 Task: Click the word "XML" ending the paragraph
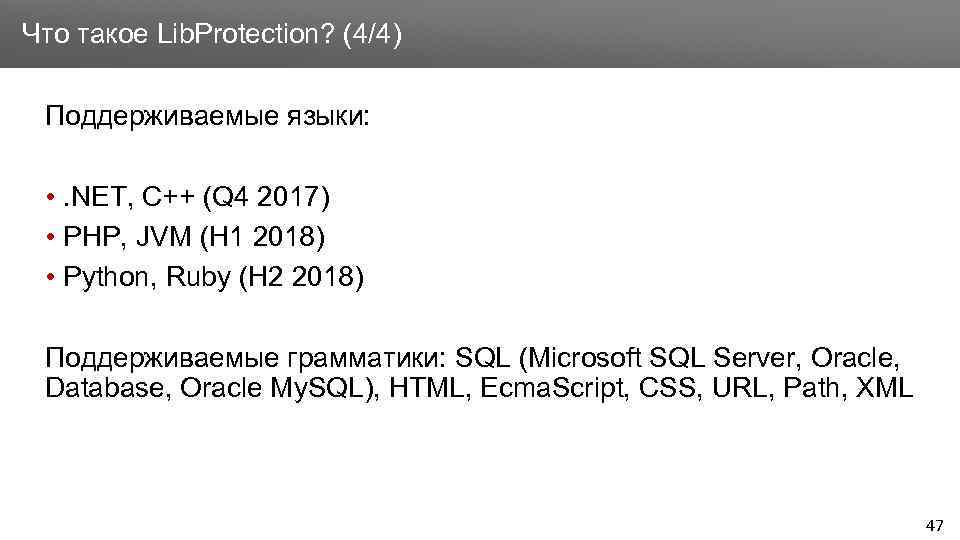[x=885, y=388]
